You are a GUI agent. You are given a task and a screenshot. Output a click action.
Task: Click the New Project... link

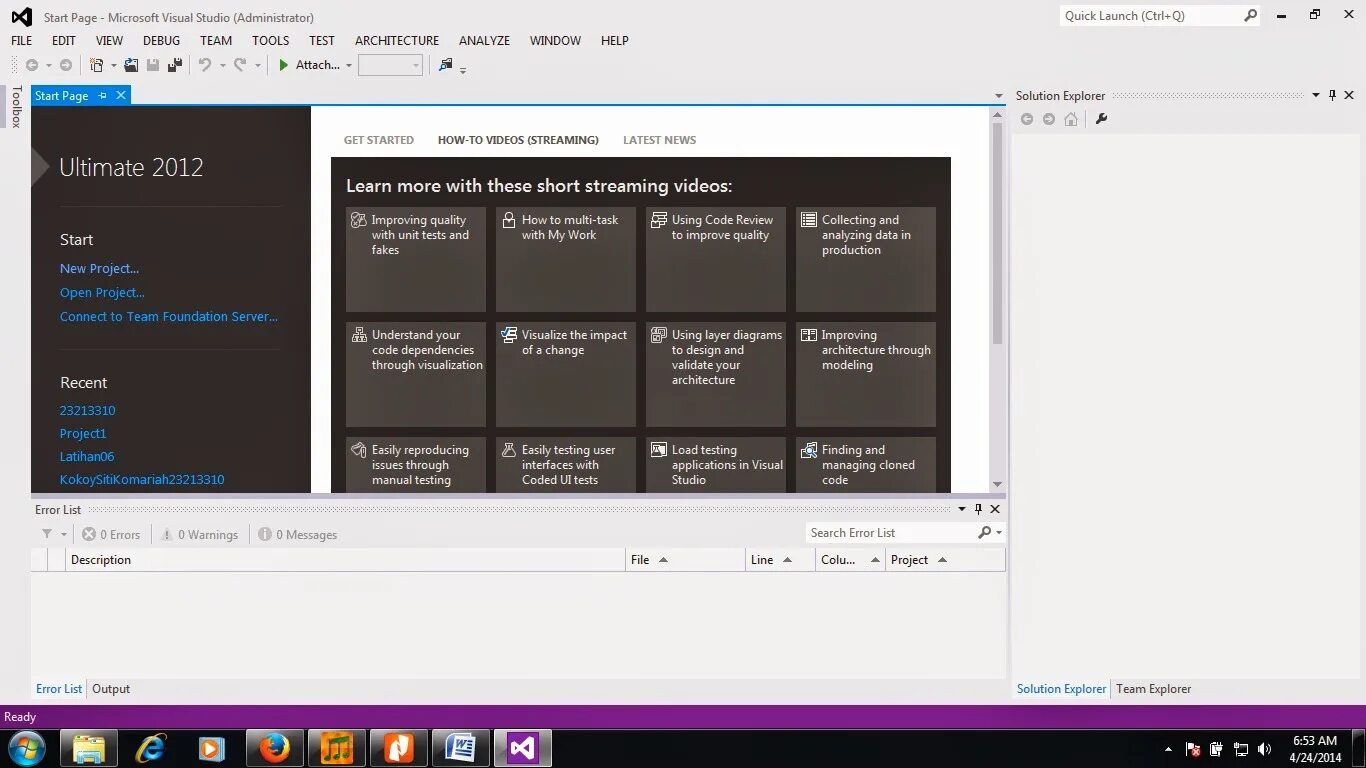99,269
